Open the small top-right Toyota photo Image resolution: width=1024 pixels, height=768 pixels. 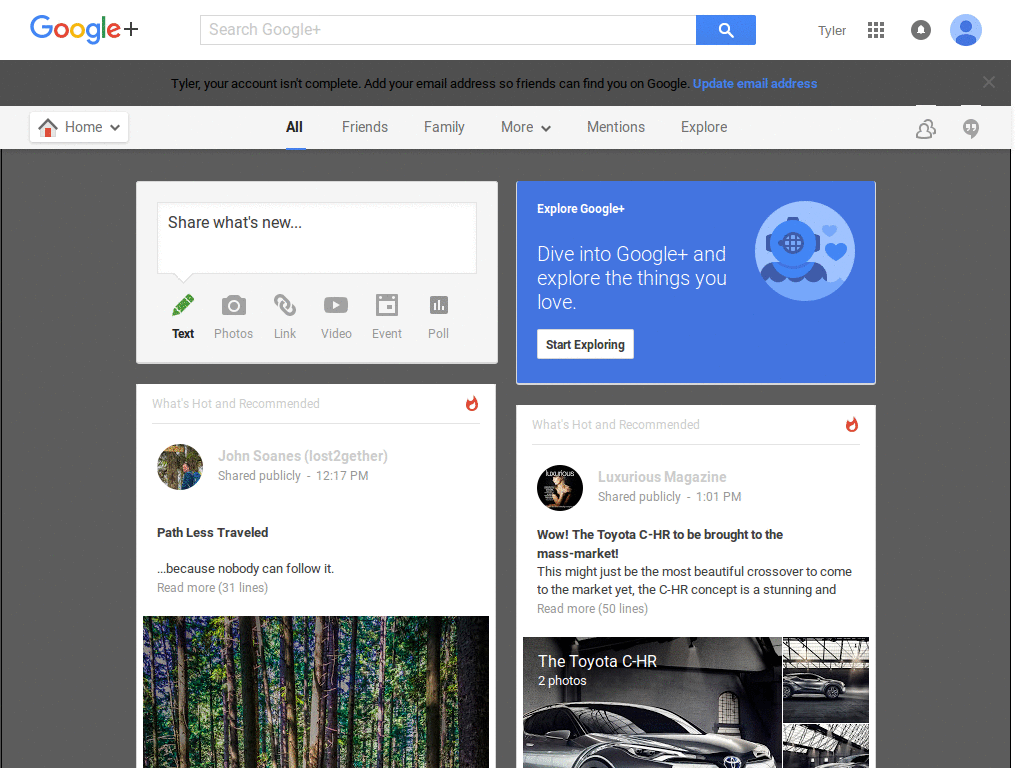[x=826, y=679]
